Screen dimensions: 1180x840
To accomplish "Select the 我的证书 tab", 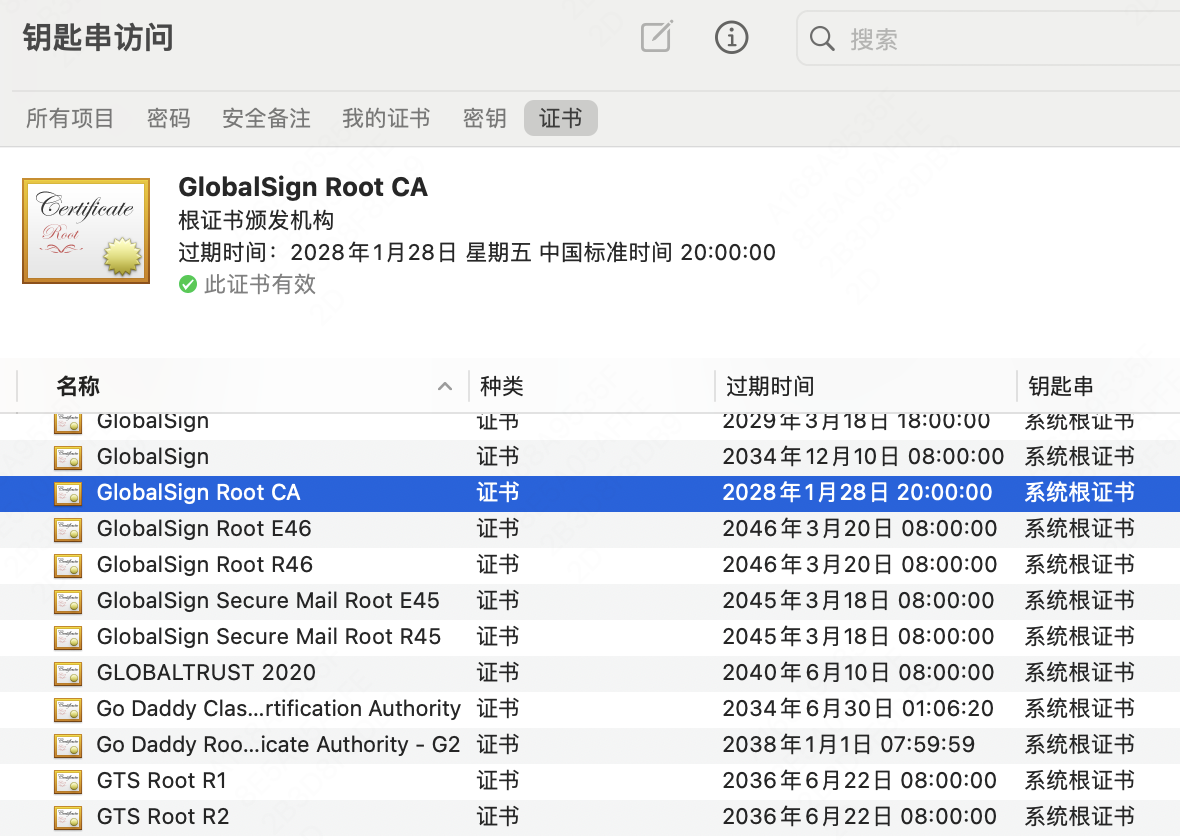I will [x=386, y=118].
